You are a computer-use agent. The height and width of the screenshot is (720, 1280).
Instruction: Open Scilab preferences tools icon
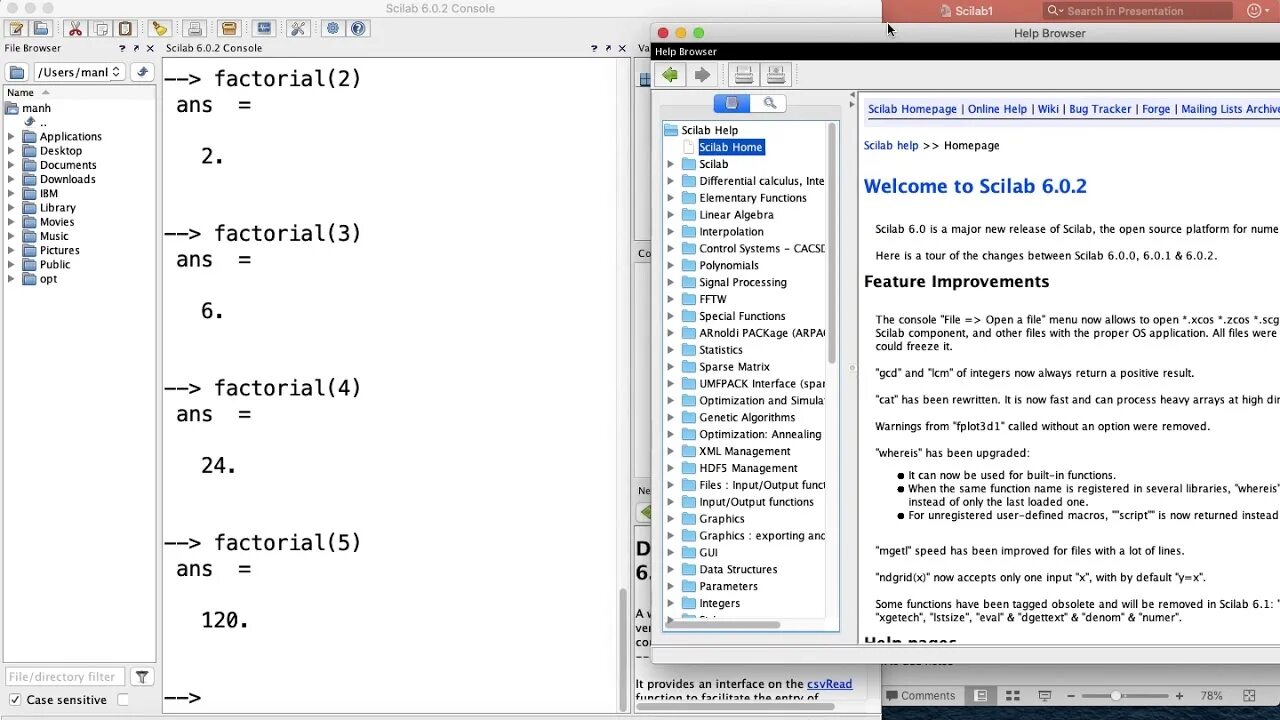pyautogui.click(x=298, y=29)
